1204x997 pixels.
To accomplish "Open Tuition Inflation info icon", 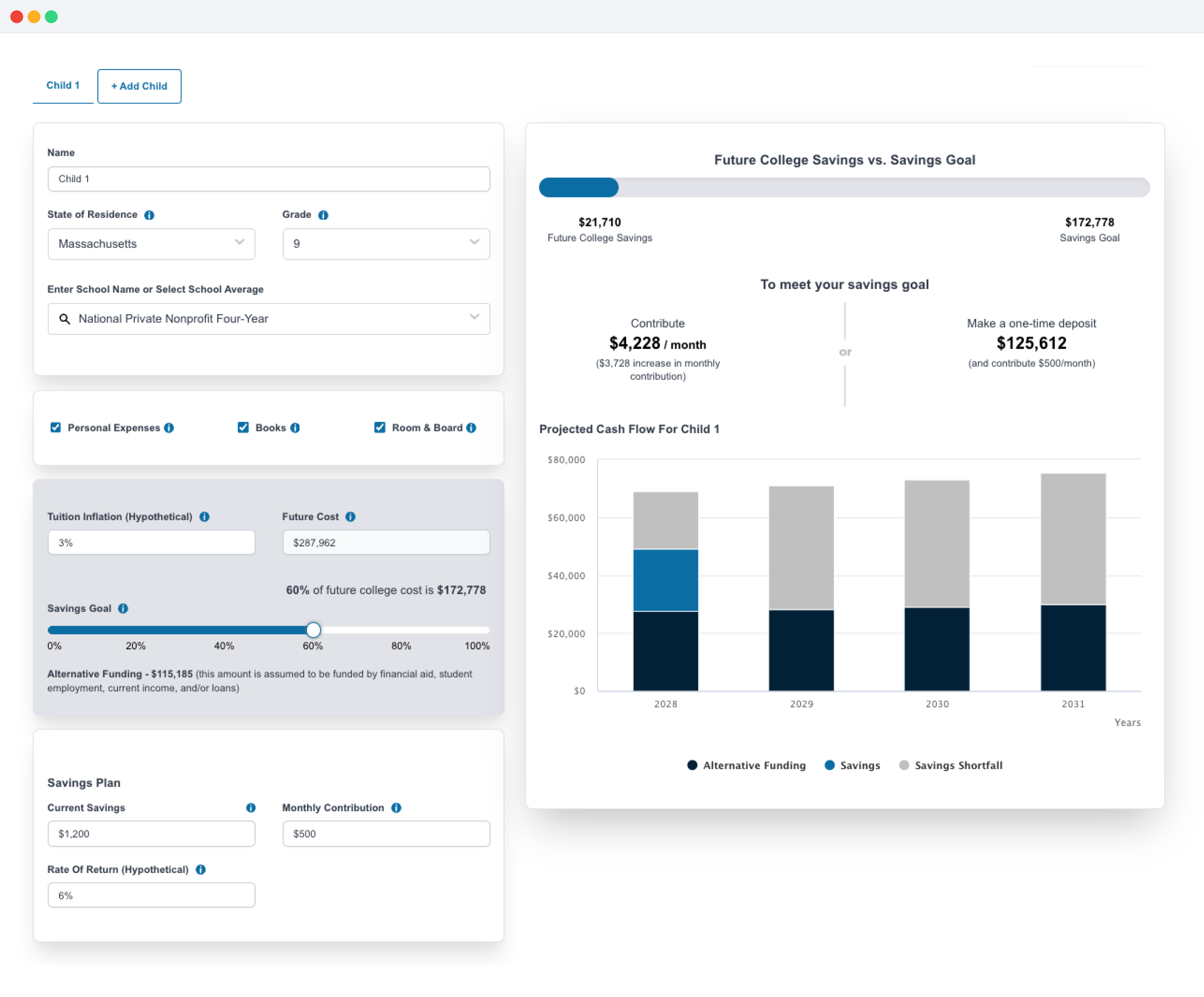I will 205,517.
